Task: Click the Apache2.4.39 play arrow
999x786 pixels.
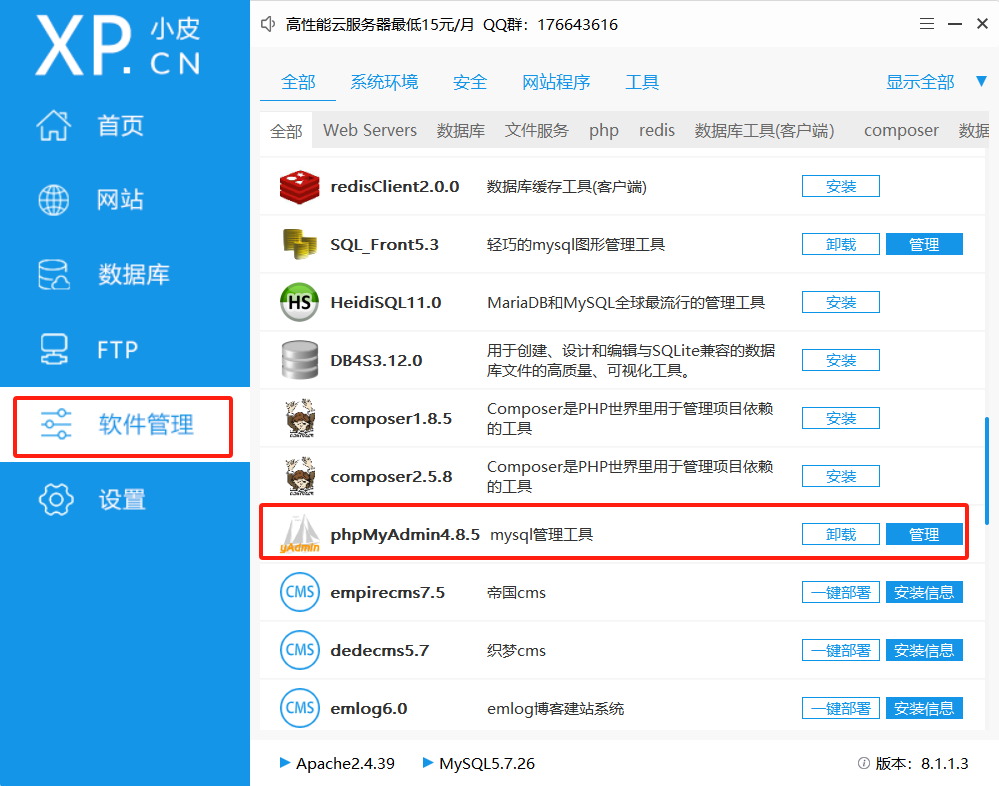Action: coord(285,762)
